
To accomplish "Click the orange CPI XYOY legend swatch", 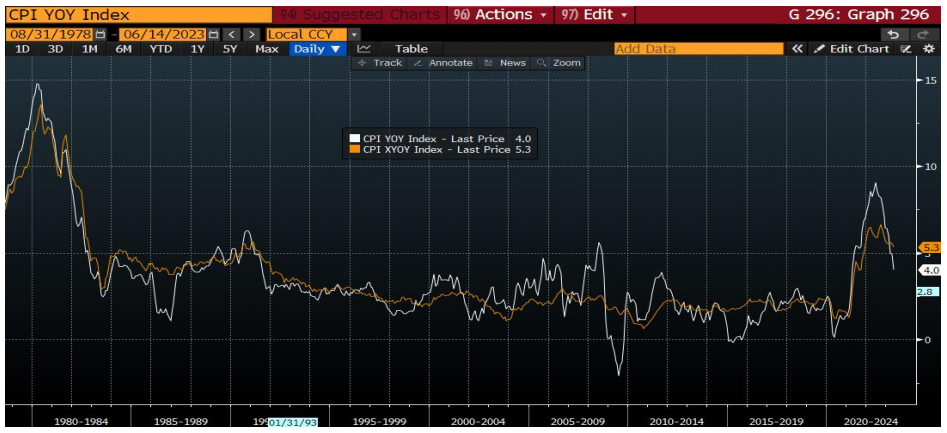I will [353, 149].
